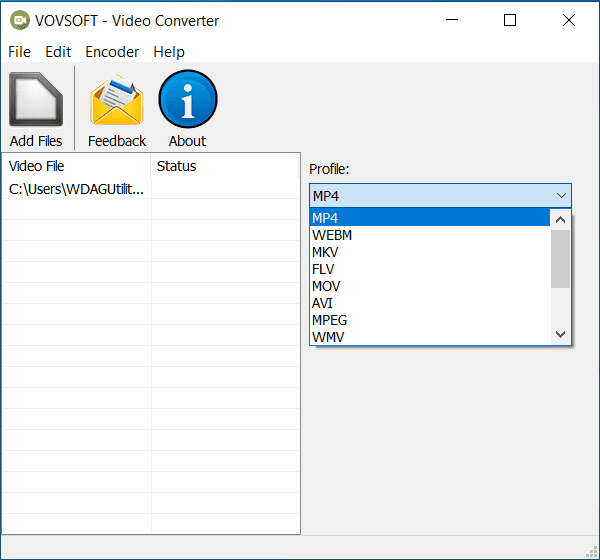Click the profile list scroll down arrow

tap(560, 334)
